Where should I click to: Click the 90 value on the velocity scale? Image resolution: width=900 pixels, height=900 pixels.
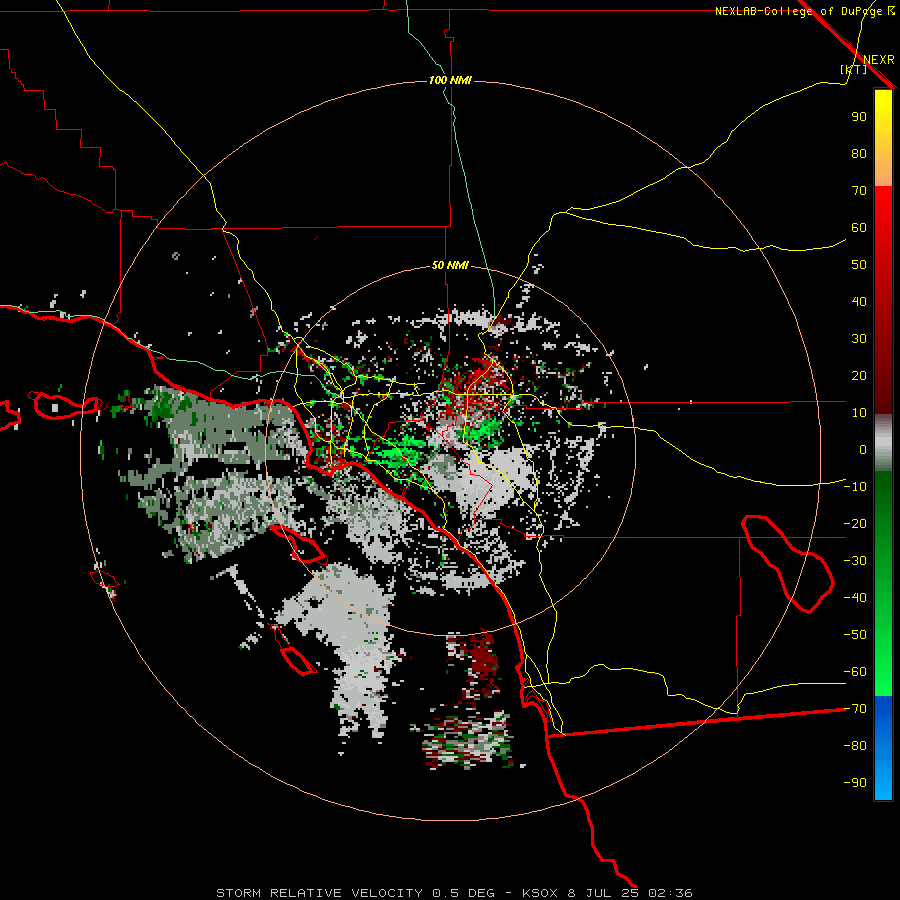coord(859,117)
